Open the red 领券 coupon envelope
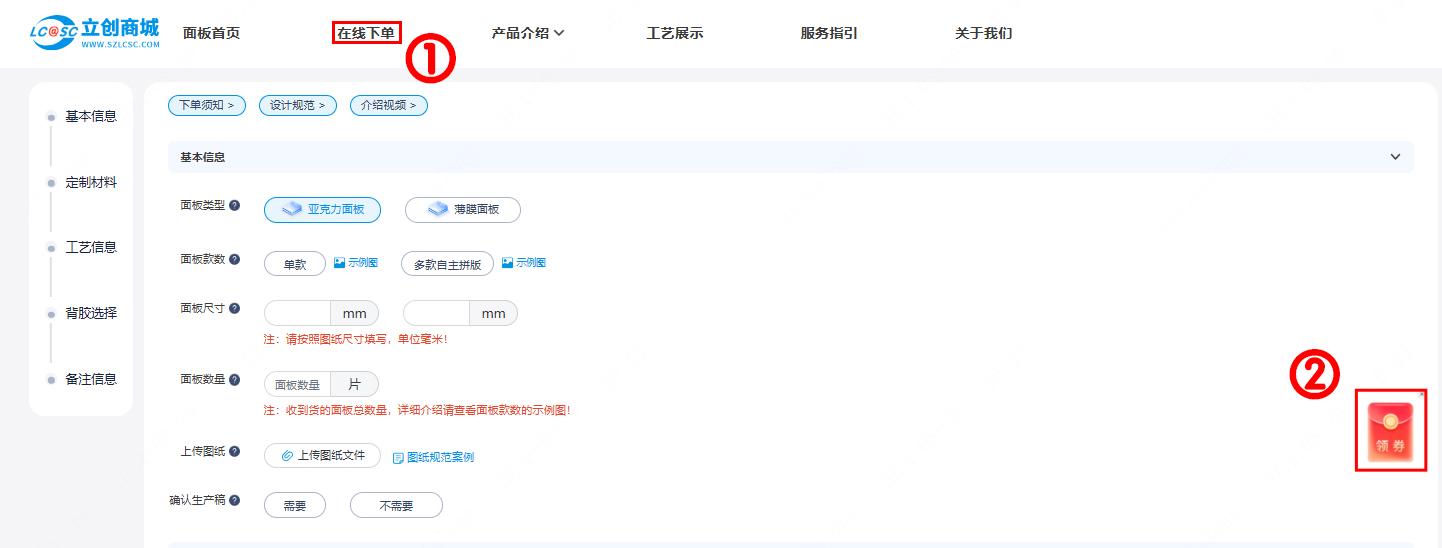This screenshot has height=548, width=1442. pyautogui.click(x=1390, y=431)
